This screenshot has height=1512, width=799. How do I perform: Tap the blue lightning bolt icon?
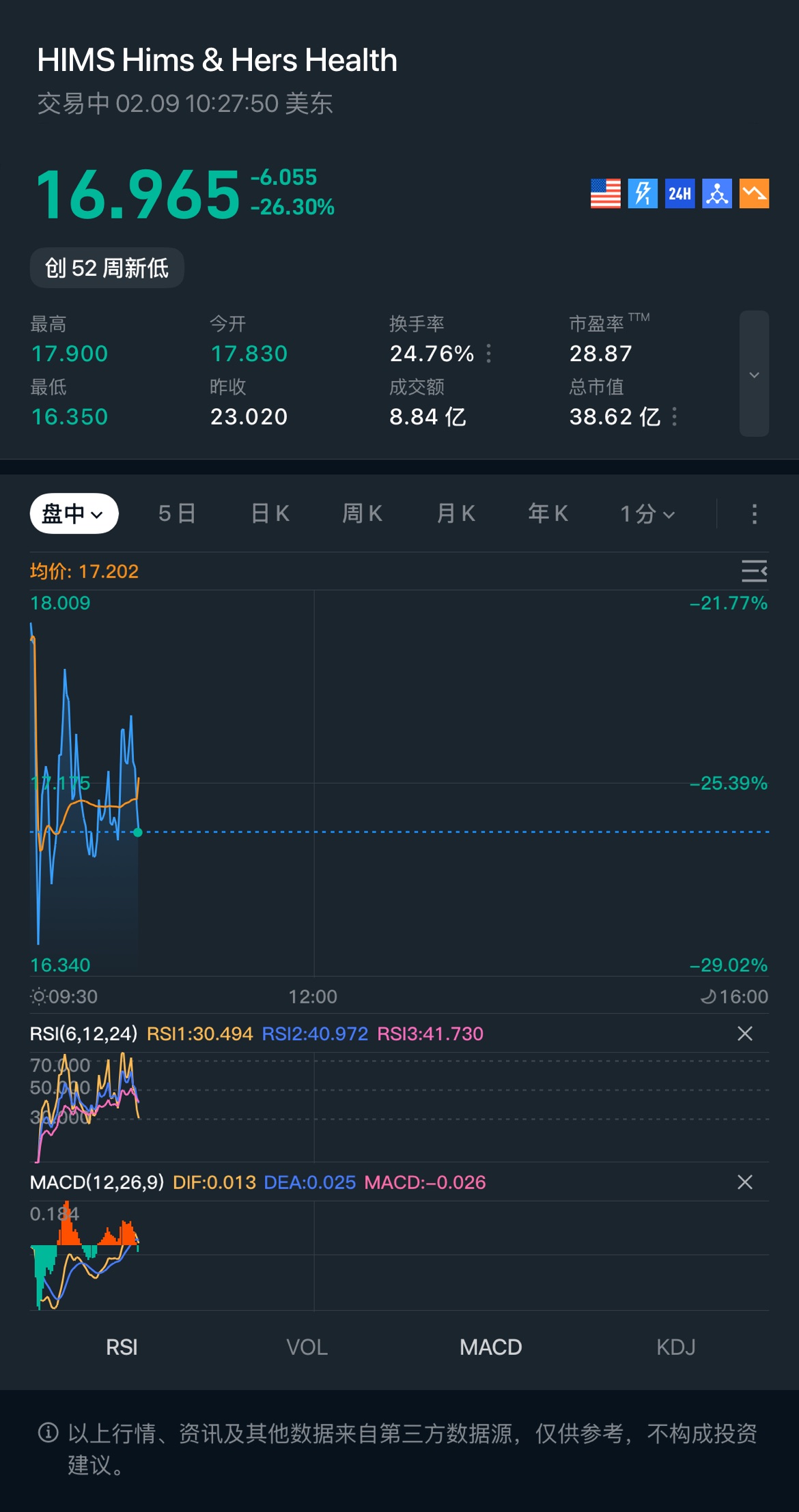pyautogui.click(x=643, y=194)
